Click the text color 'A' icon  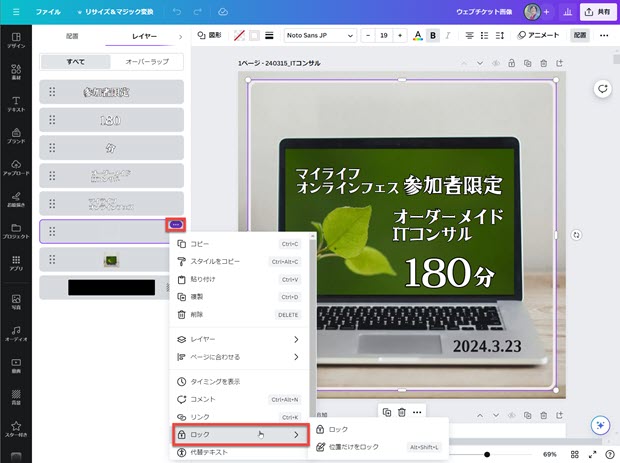pos(416,35)
